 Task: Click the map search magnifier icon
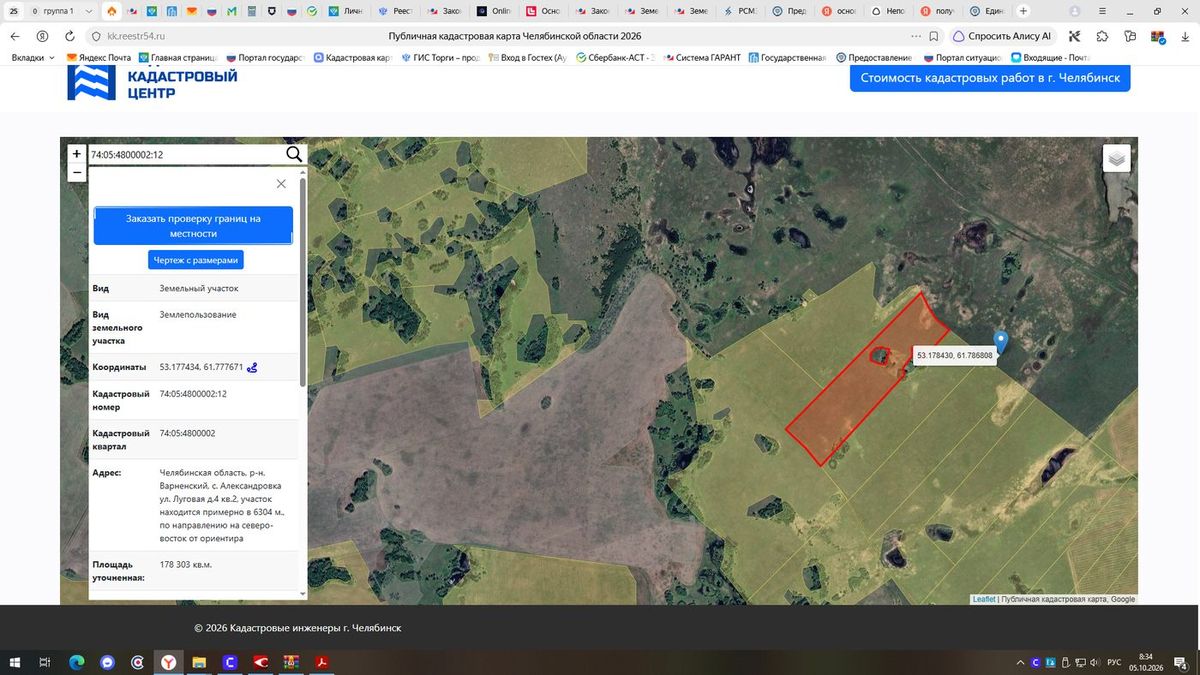294,154
